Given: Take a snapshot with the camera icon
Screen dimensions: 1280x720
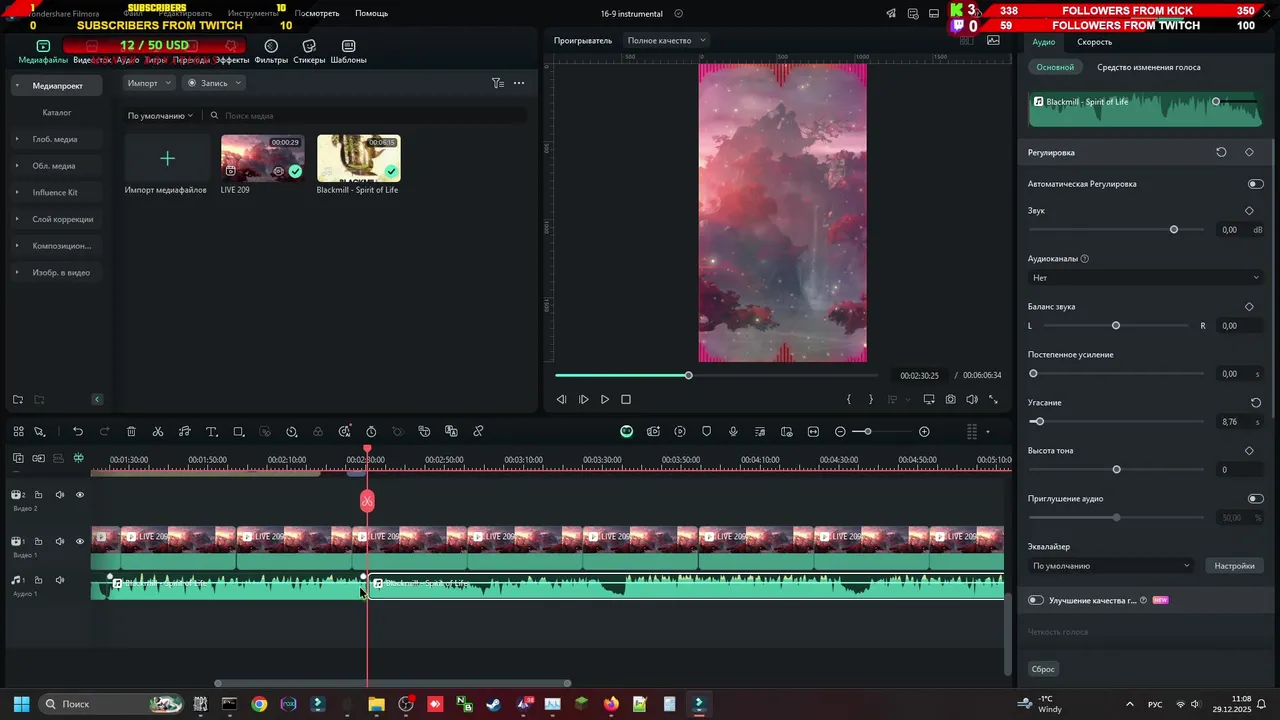Looking at the screenshot, I should tap(950, 399).
